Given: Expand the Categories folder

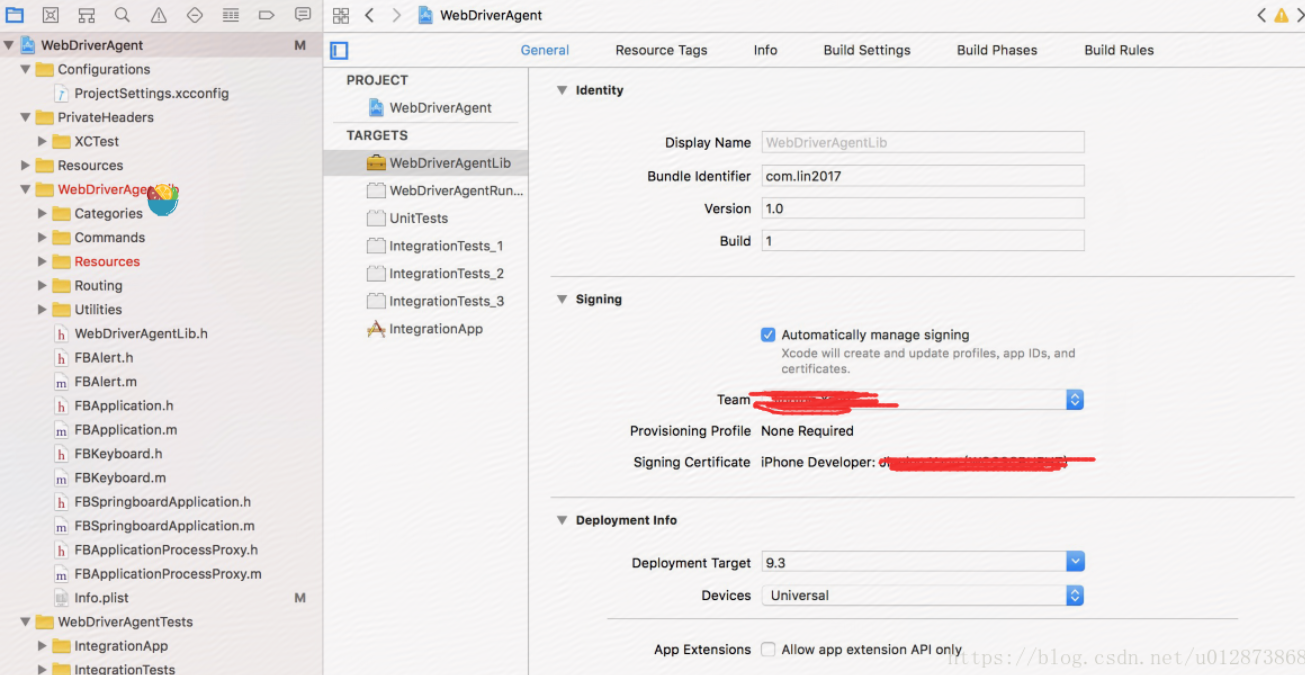Looking at the screenshot, I should click(x=42, y=213).
